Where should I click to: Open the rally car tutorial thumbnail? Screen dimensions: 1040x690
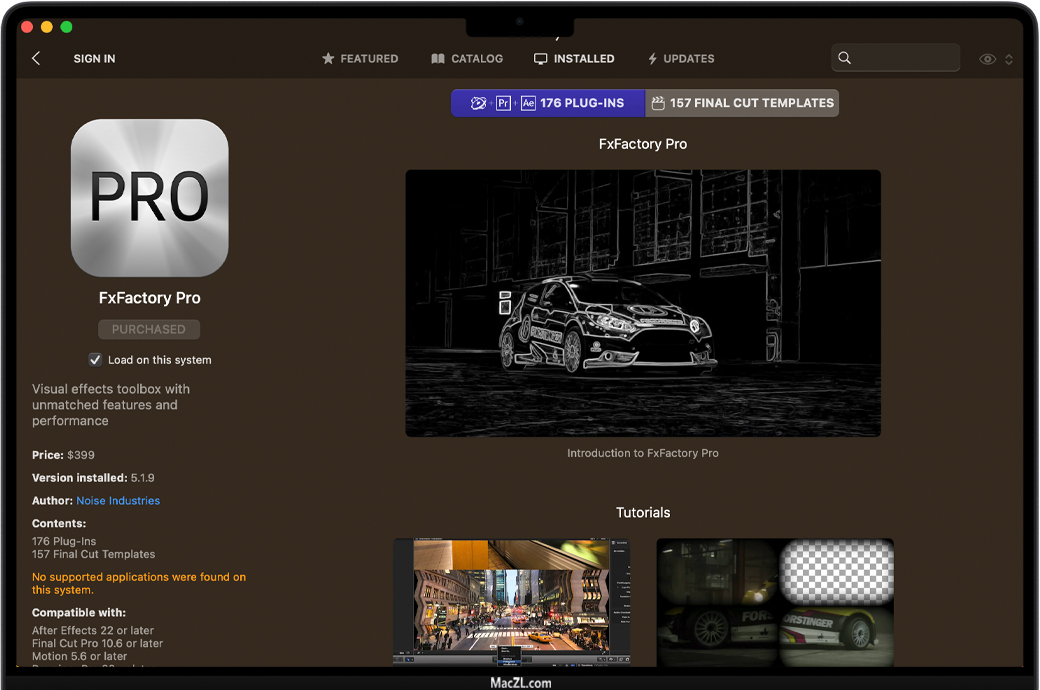775,602
